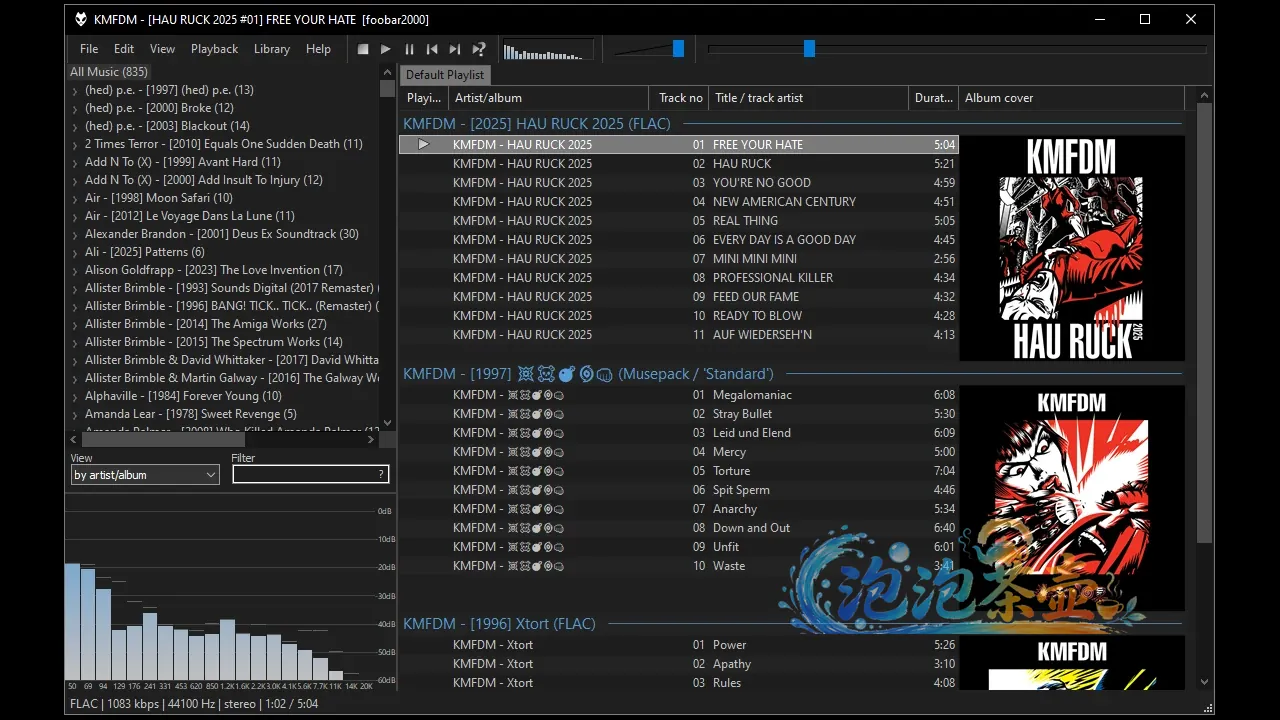Click the playlist scroll-down arrow
Screen dimensions: 1280x720
pyautogui.click(x=1204, y=682)
